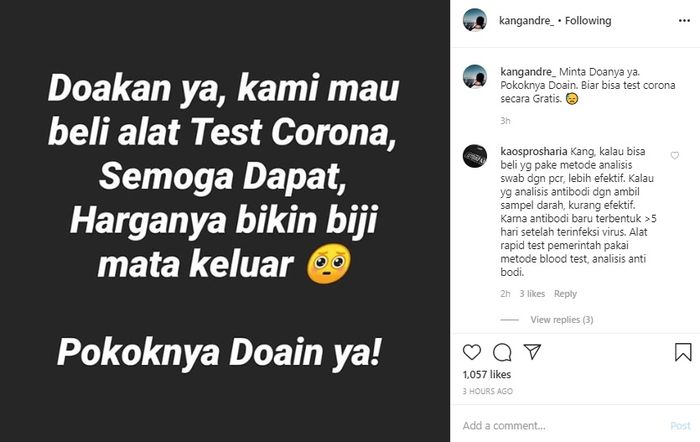Expand View replies (3)
This screenshot has width=700, height=442.
pos(562,320)
